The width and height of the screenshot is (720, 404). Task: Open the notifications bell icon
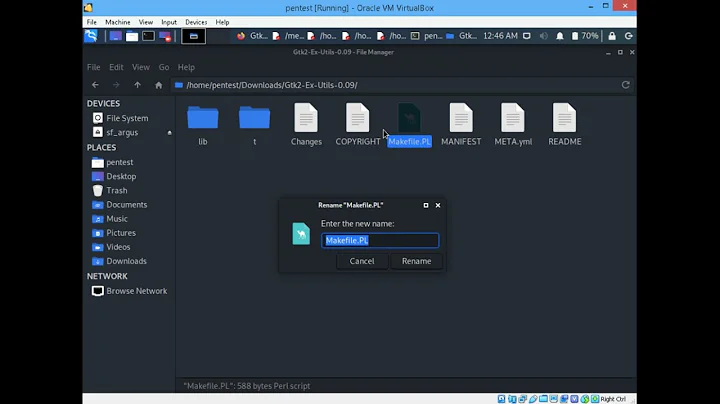560,36
